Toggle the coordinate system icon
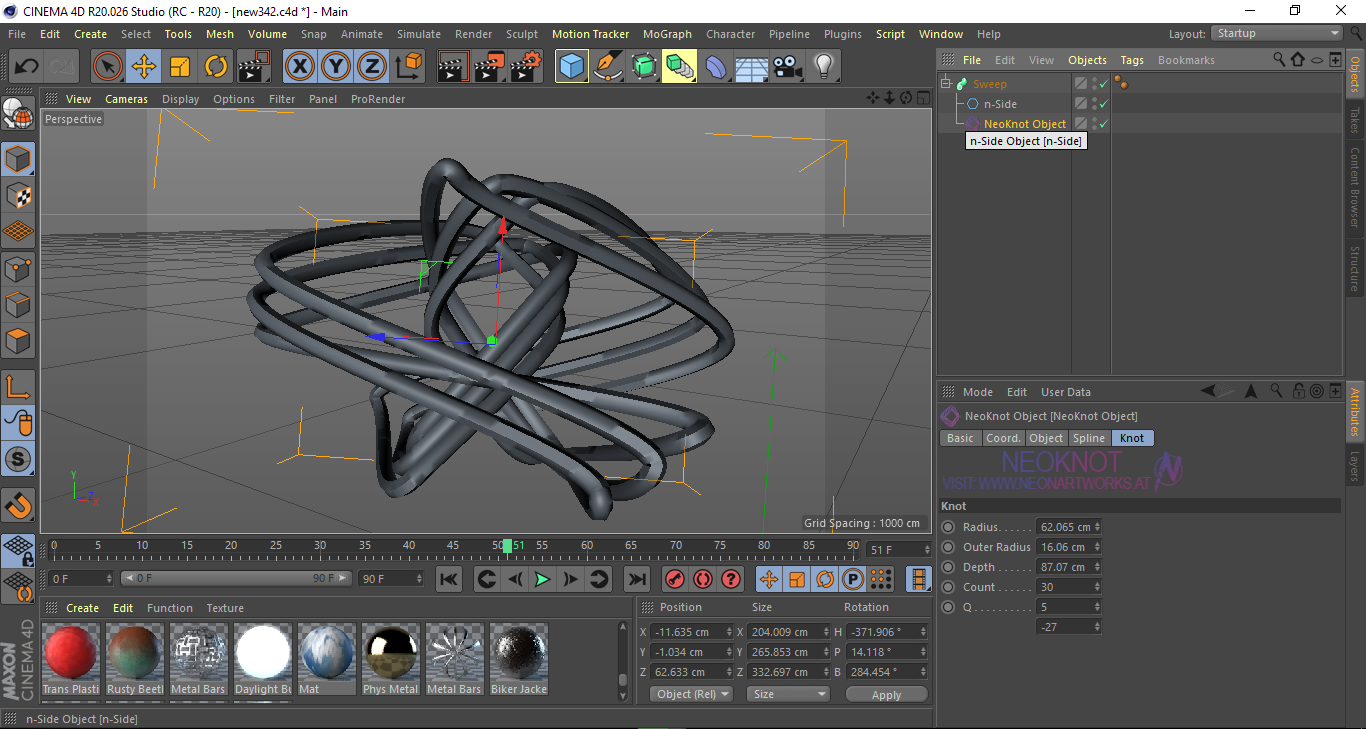The image size is (1366, 729). [408, 67]
